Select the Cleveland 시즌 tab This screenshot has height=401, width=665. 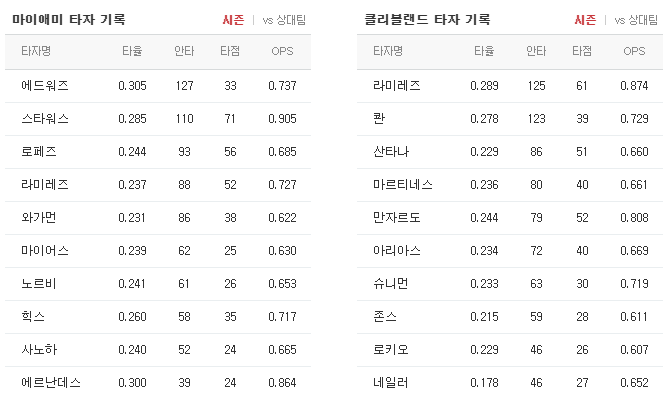(x=585, y=20)
